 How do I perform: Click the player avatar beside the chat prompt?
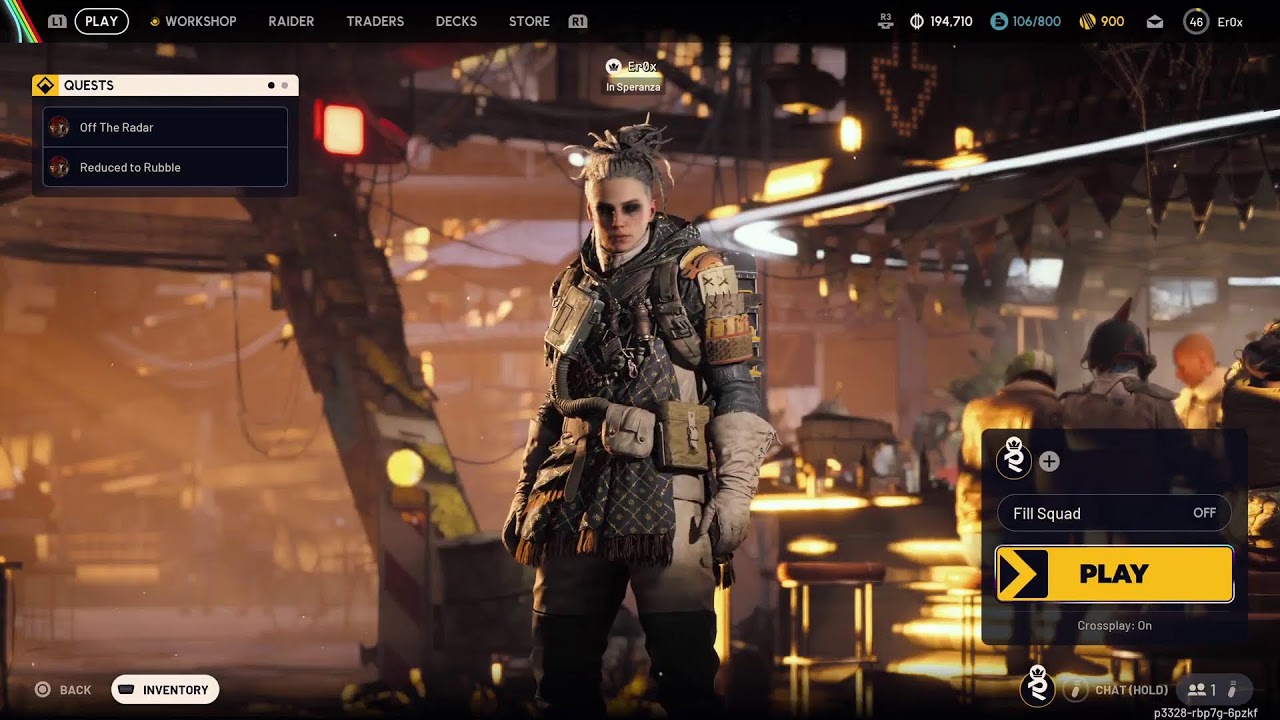click(1038, 687)
